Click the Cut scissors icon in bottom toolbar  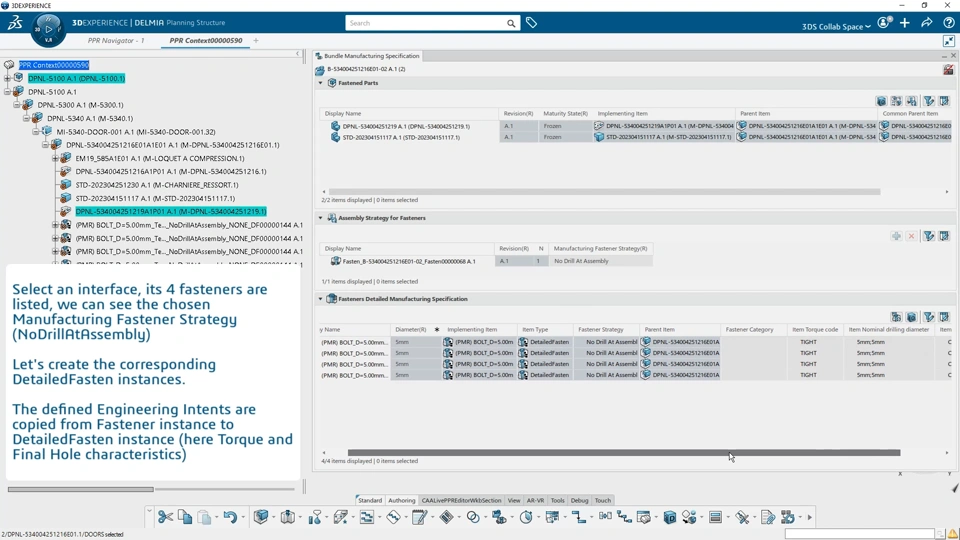165,517
